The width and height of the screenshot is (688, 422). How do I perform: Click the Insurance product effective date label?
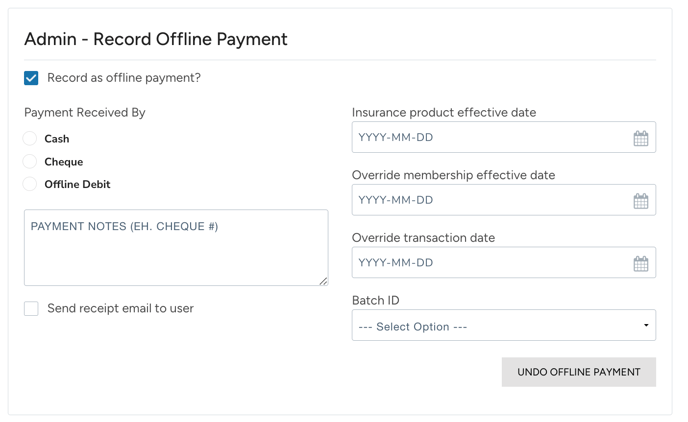click(x=444, y=112)
